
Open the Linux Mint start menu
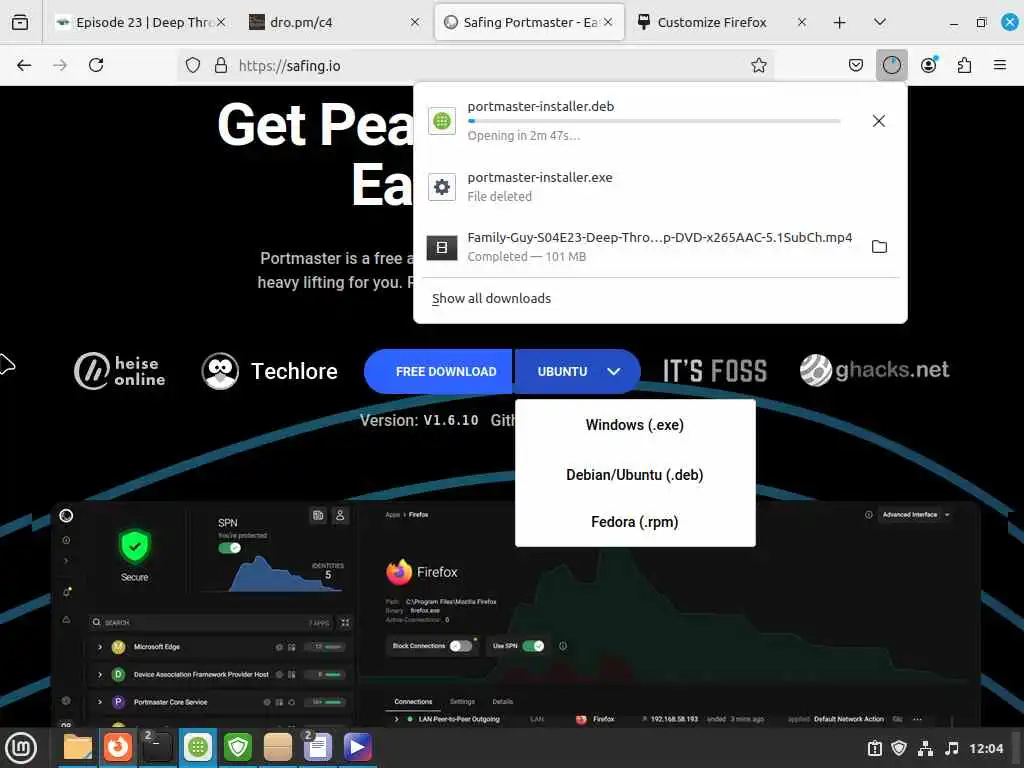pos(21,748)
